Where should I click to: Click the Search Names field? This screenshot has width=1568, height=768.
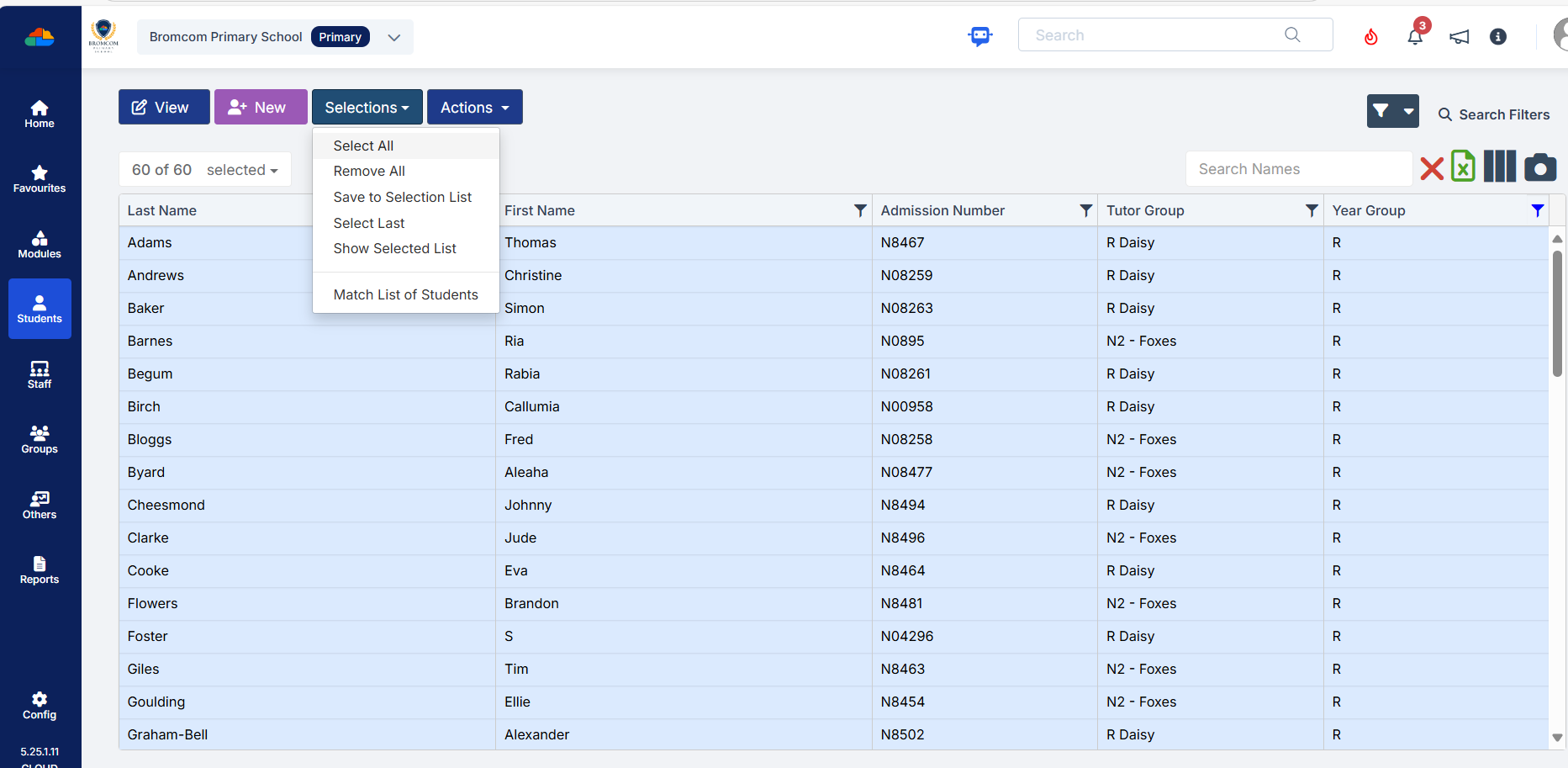coord(1297,169)
